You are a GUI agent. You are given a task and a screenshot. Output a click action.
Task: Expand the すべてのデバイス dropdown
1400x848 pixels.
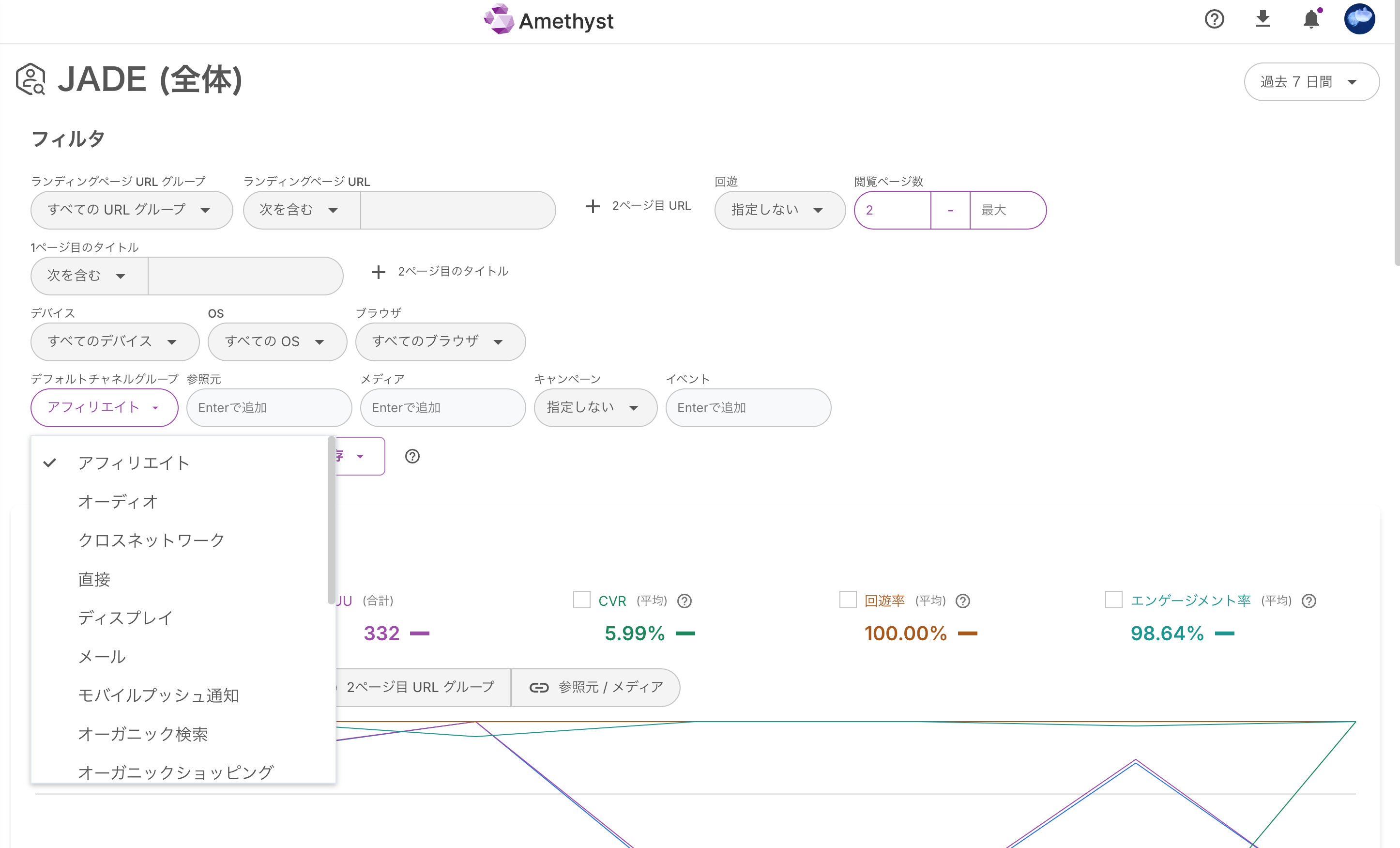[115, 341]
